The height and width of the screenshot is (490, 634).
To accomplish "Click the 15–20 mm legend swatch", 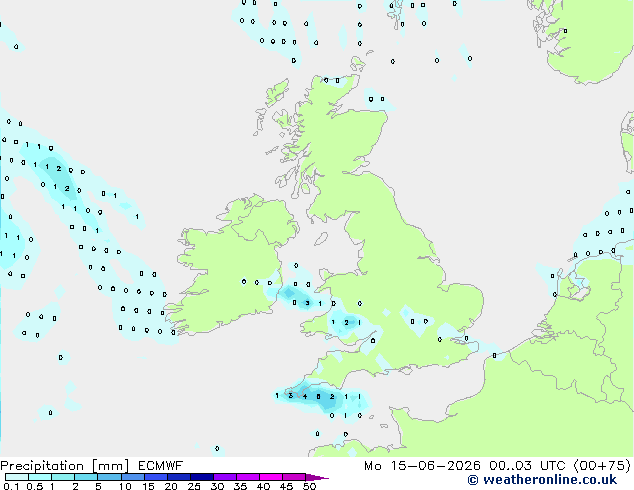I will pos(155,477).
